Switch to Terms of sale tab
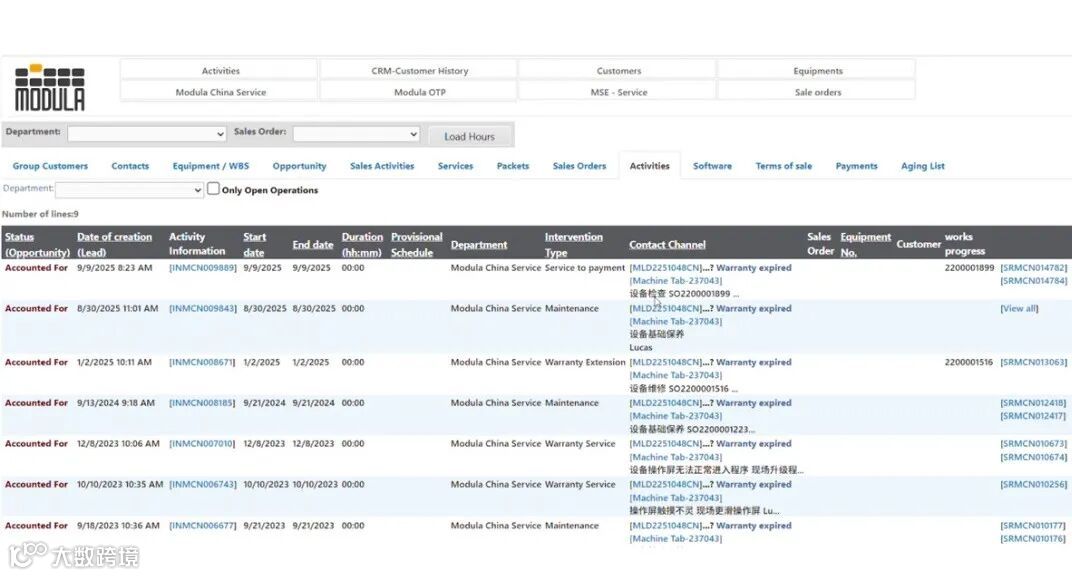This screenshot has height=576, width=1072. [783, 166]
